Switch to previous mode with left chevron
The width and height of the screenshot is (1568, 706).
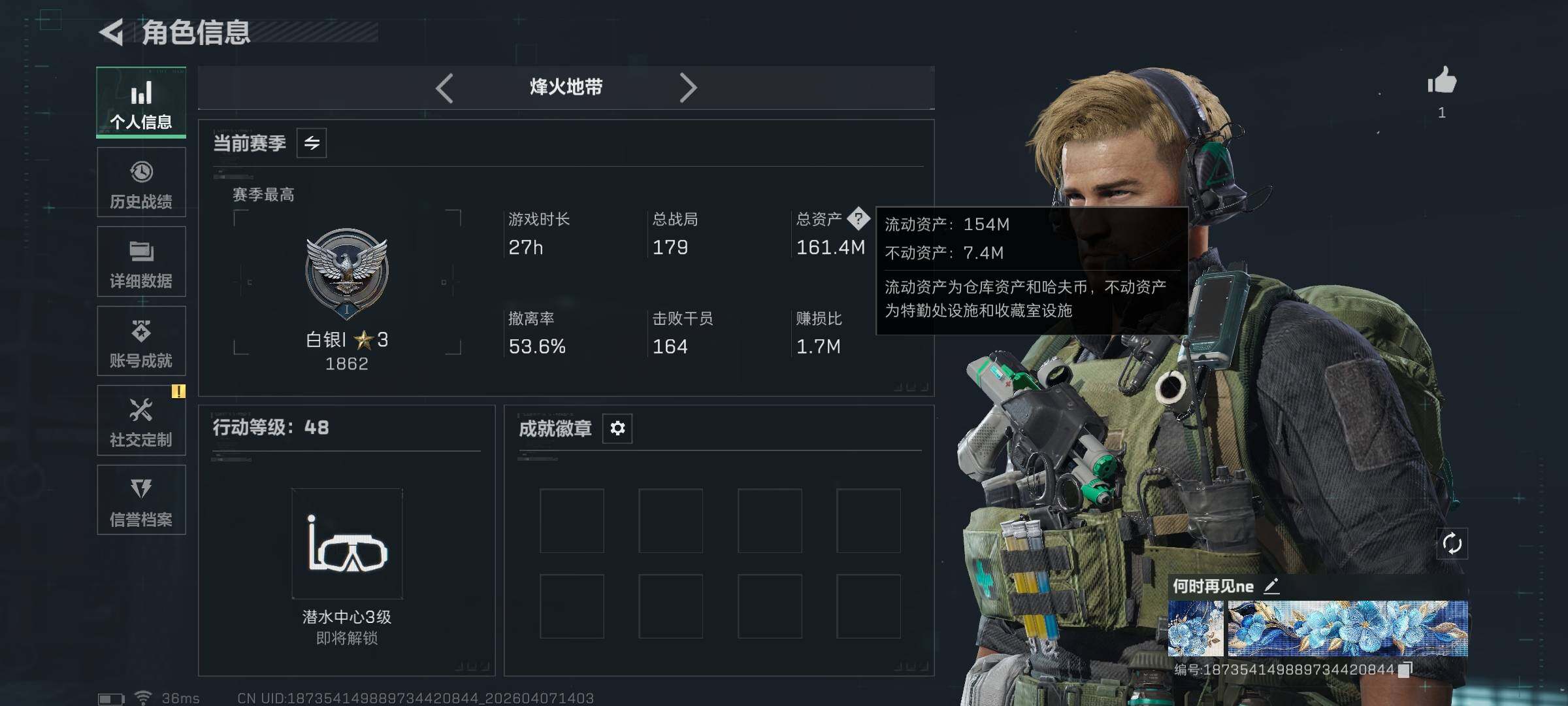pyautogui.click(x=444, y=88)
